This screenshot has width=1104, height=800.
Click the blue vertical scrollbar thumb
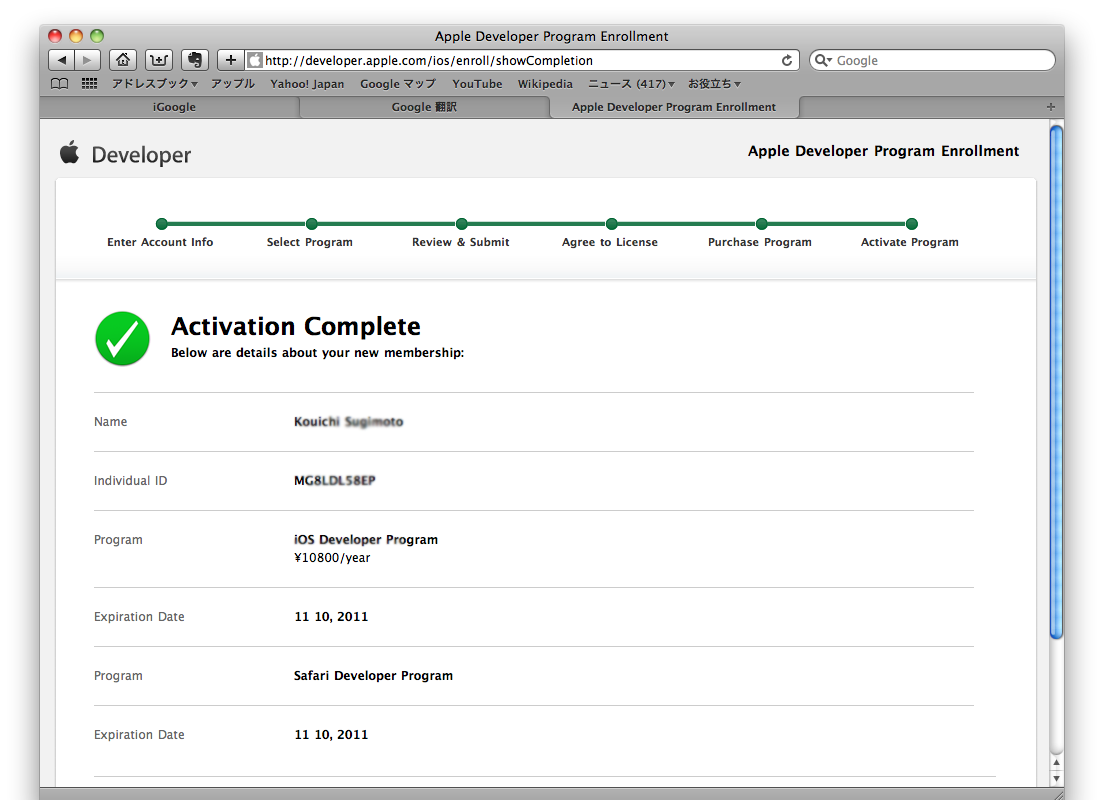pyautogui.click(x=1056, y=380)
